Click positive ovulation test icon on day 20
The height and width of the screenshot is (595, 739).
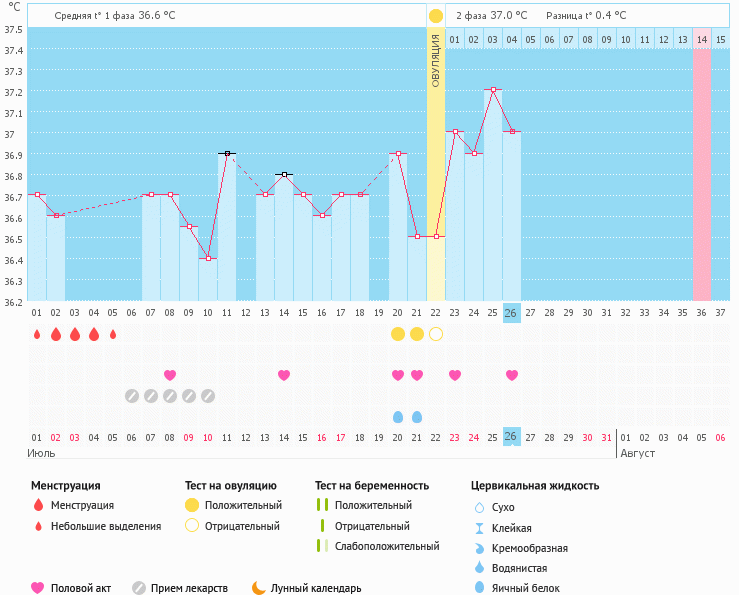(x=398, y=334)
